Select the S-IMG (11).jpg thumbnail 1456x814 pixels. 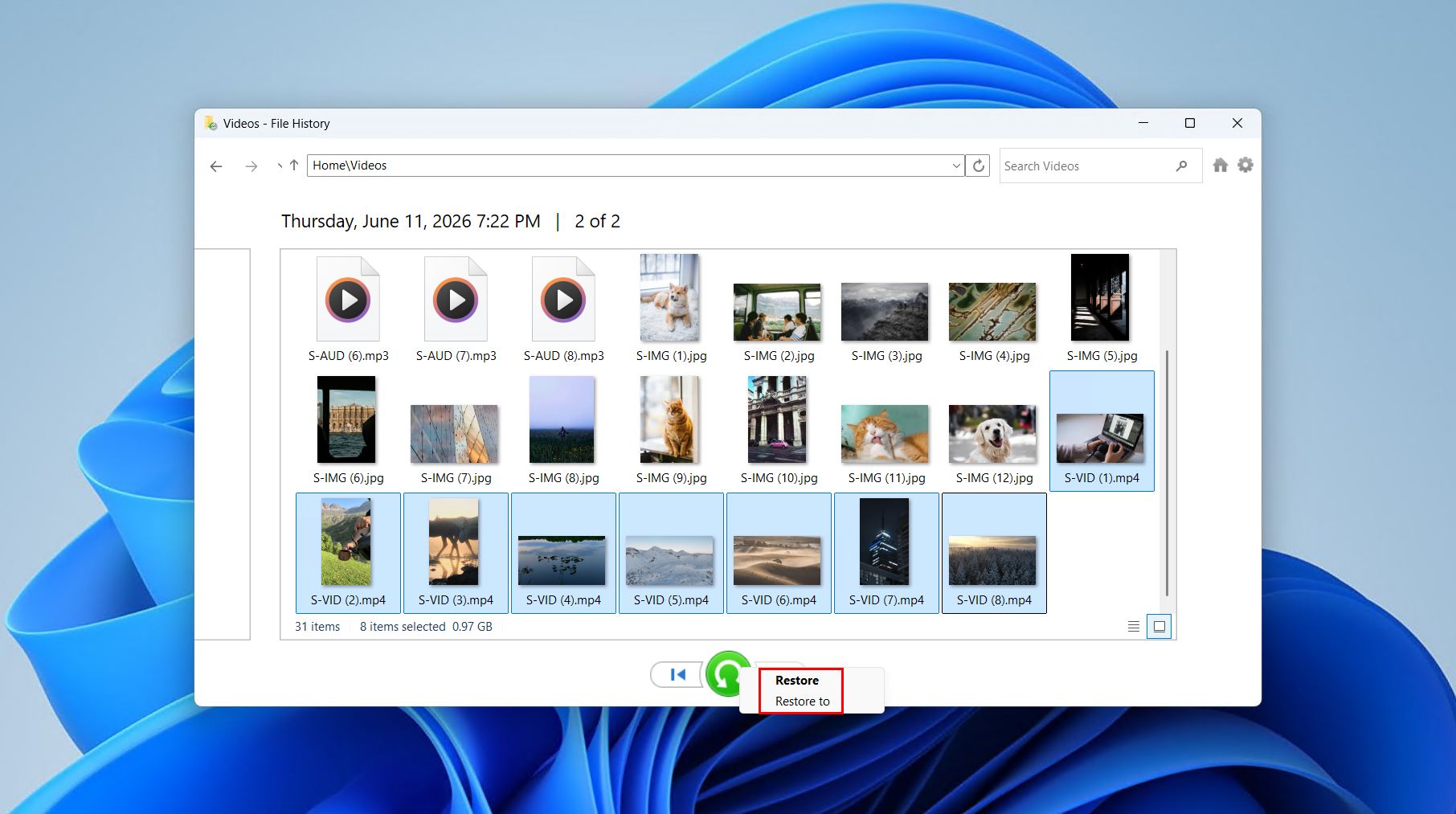point(885,434)
